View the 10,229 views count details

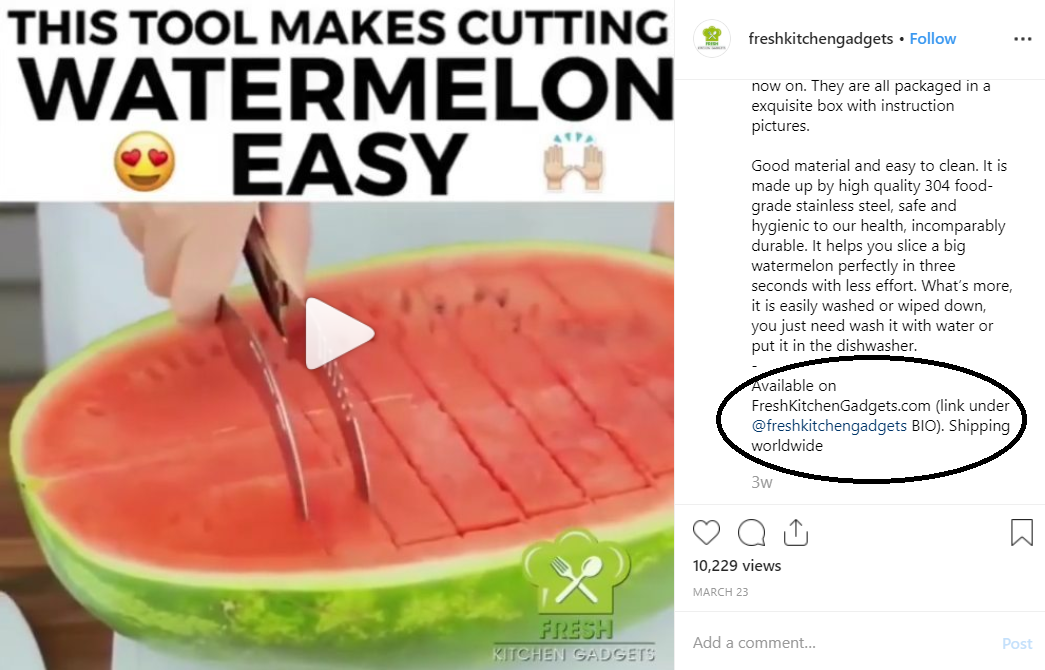point(736,565)
